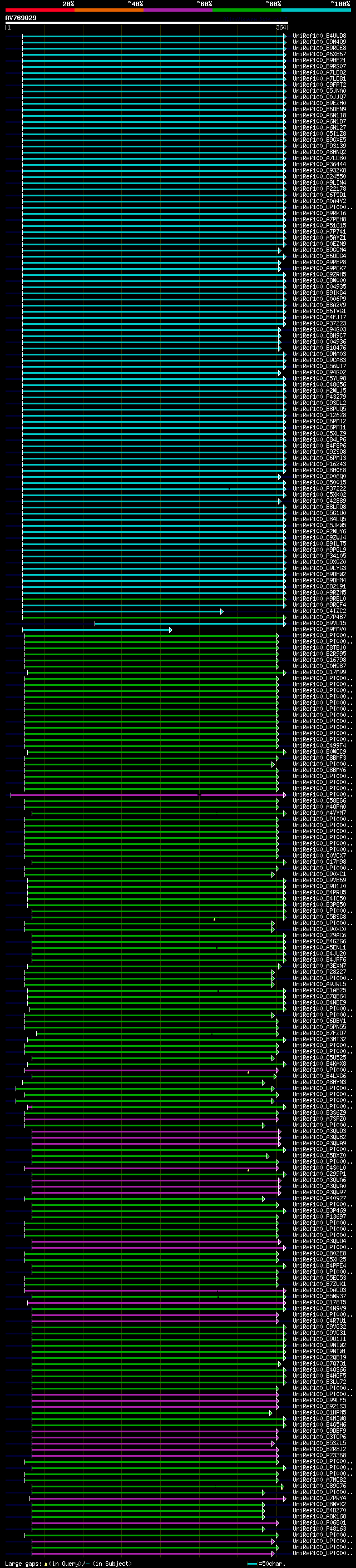
Task: Select the UniRef100_B9RKI6 entry
Action: pos(319,214)
